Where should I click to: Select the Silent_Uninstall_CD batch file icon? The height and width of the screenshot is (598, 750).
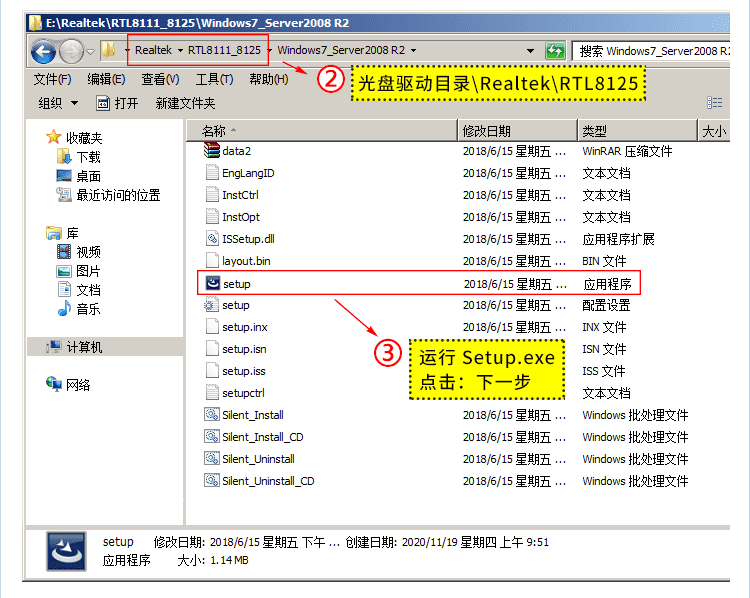tap(212, 480)
